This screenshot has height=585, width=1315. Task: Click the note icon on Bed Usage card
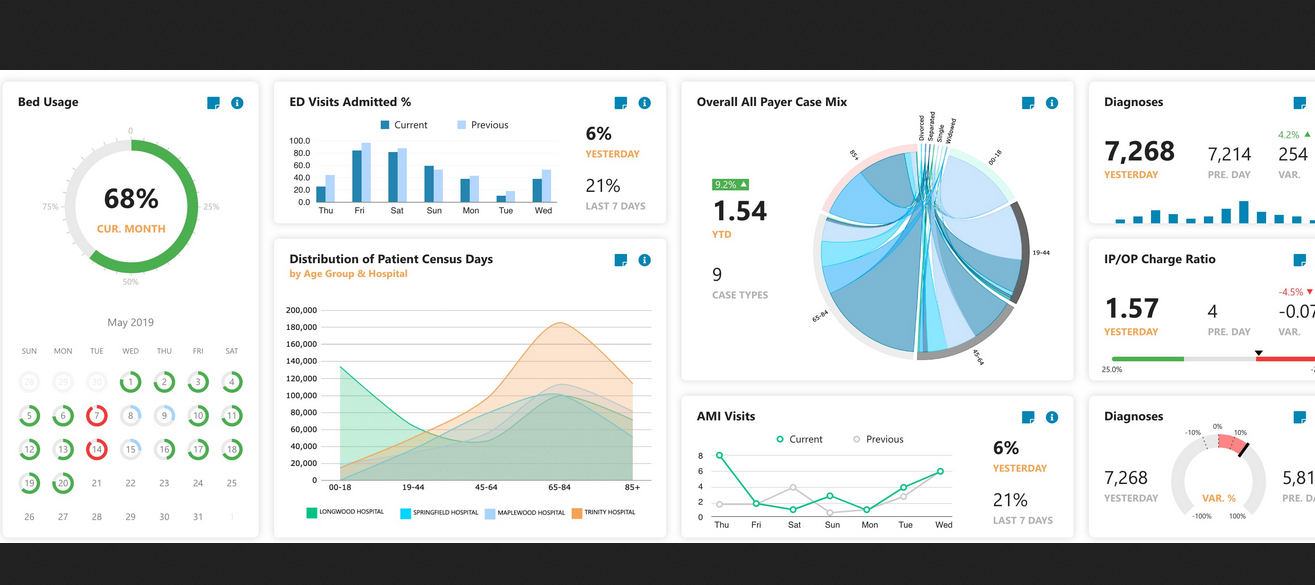pyautogui.click(x=213, y=103)
